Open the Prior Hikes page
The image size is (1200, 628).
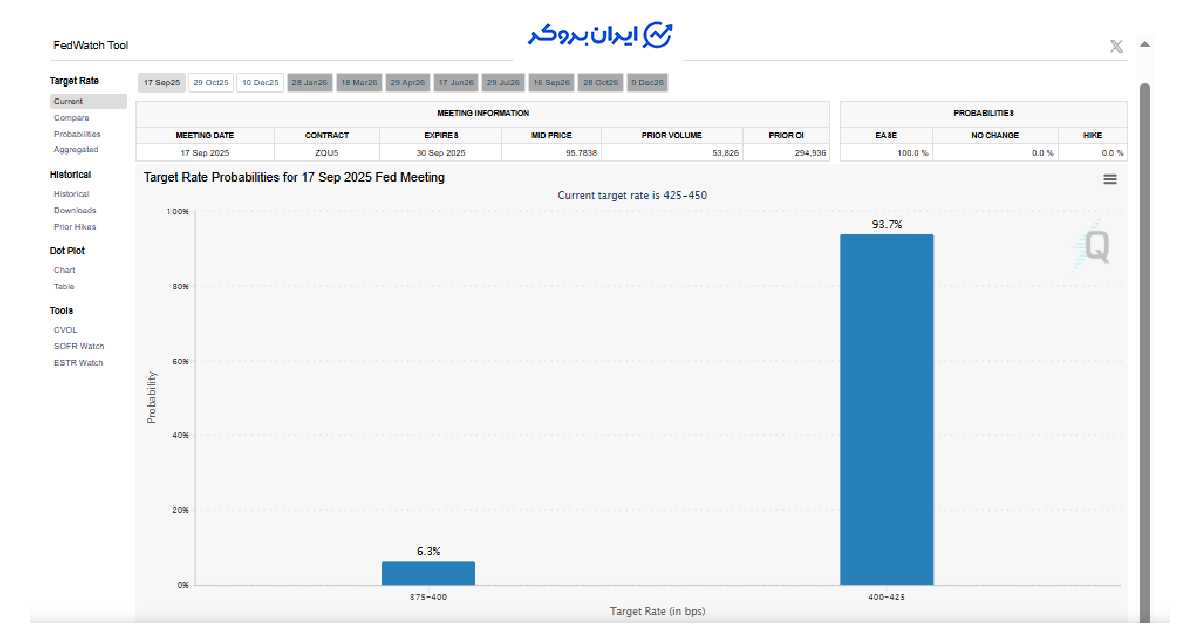point(75,227)
